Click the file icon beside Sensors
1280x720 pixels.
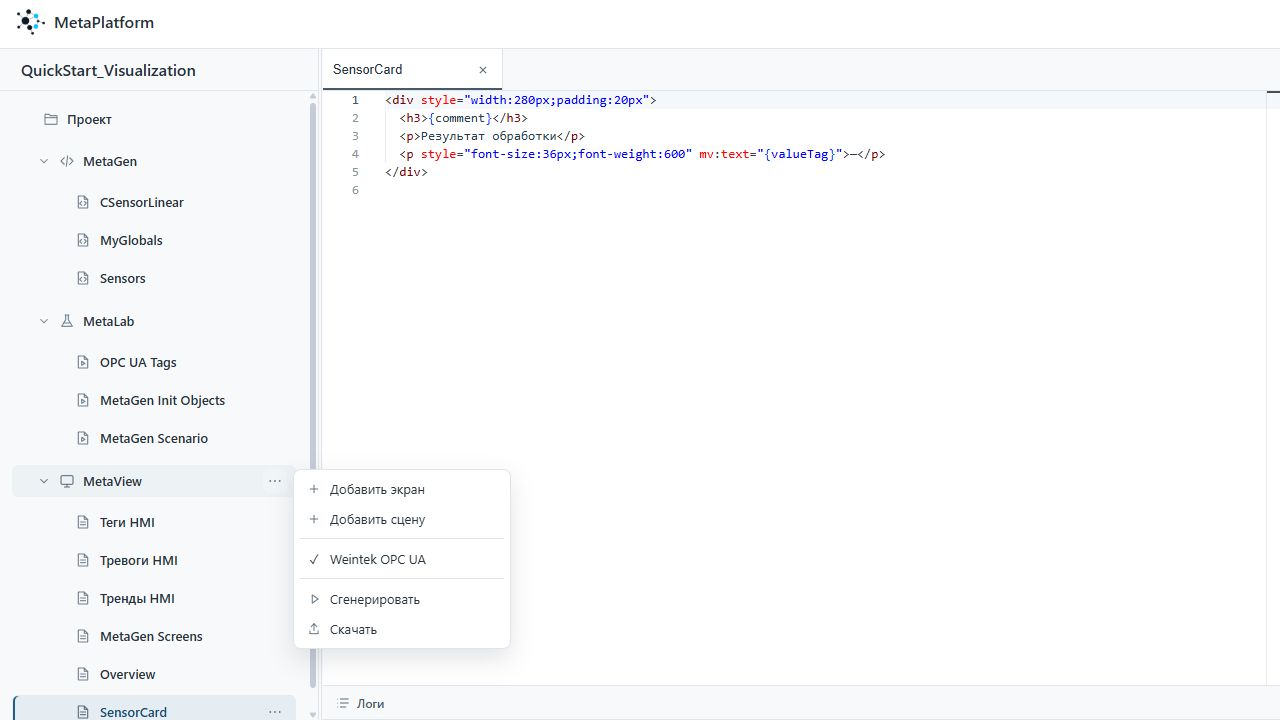pos(83,278)
